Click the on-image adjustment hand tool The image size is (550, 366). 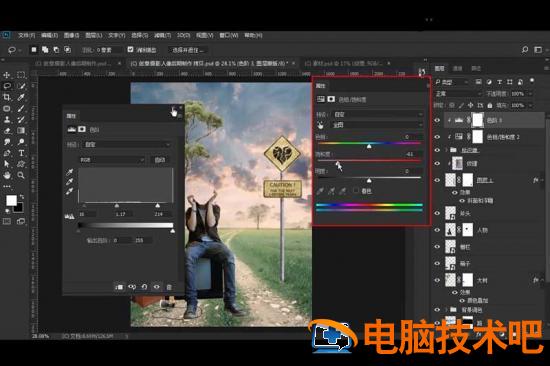(x=321, y=125)
